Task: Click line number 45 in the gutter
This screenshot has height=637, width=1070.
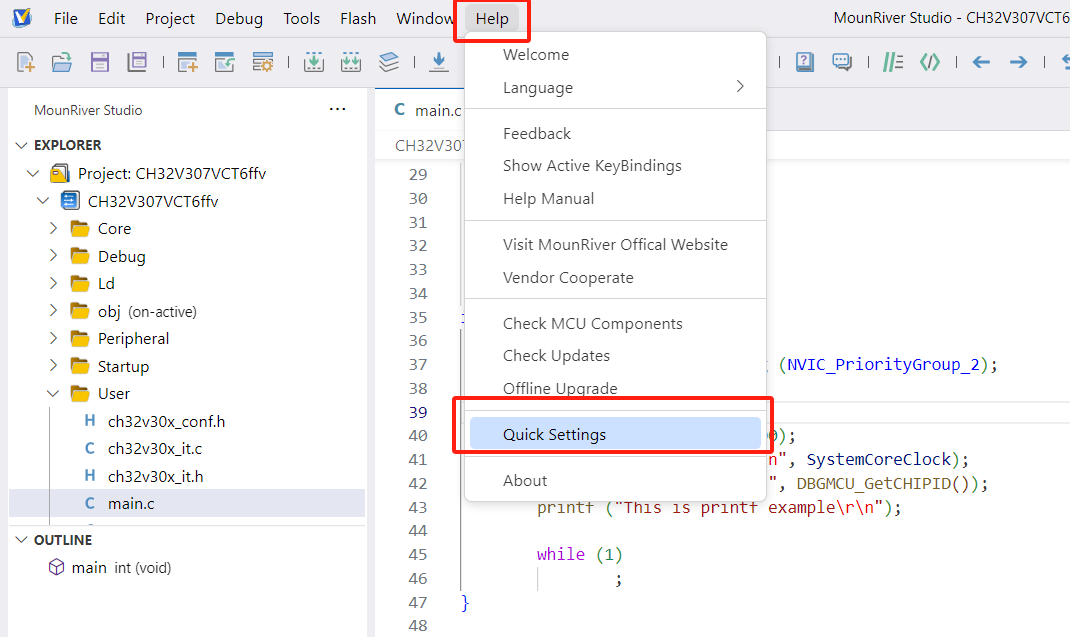Action: tap(418, 554)
